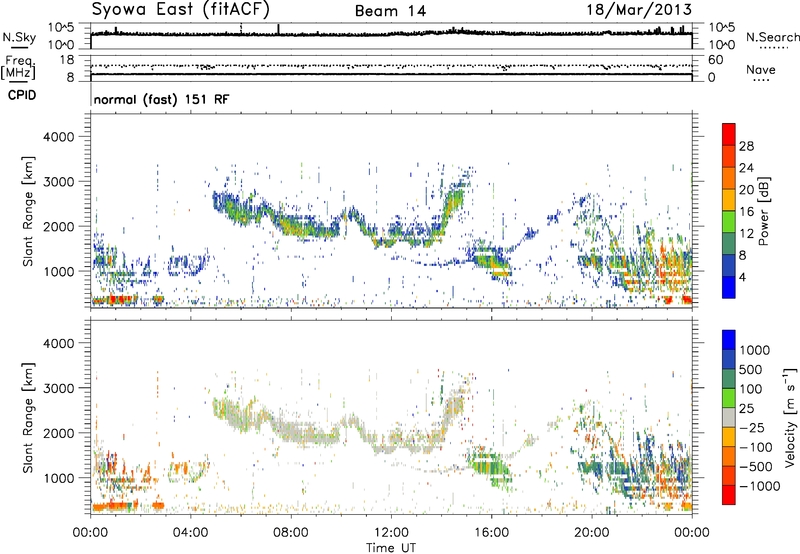This screenshot has height=554, width=800.
Task: Click the bright blue bottom segment of the Power color bar
Action: pos(729,287)
